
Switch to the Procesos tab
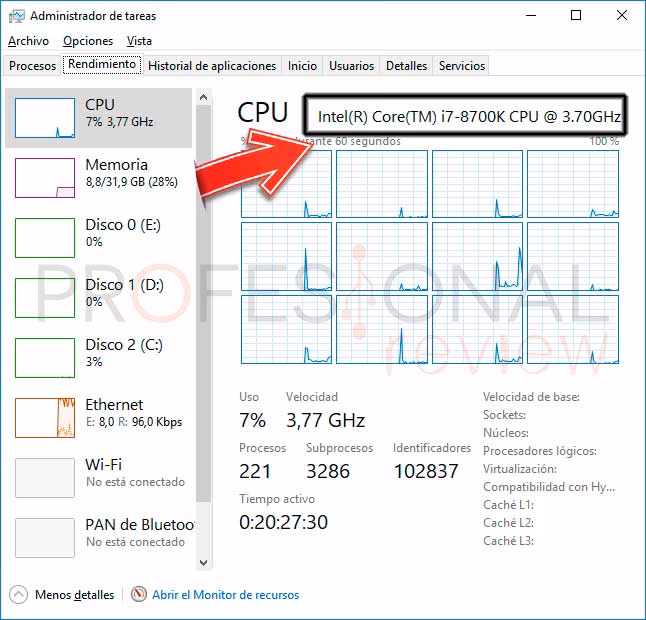[32, 66]
